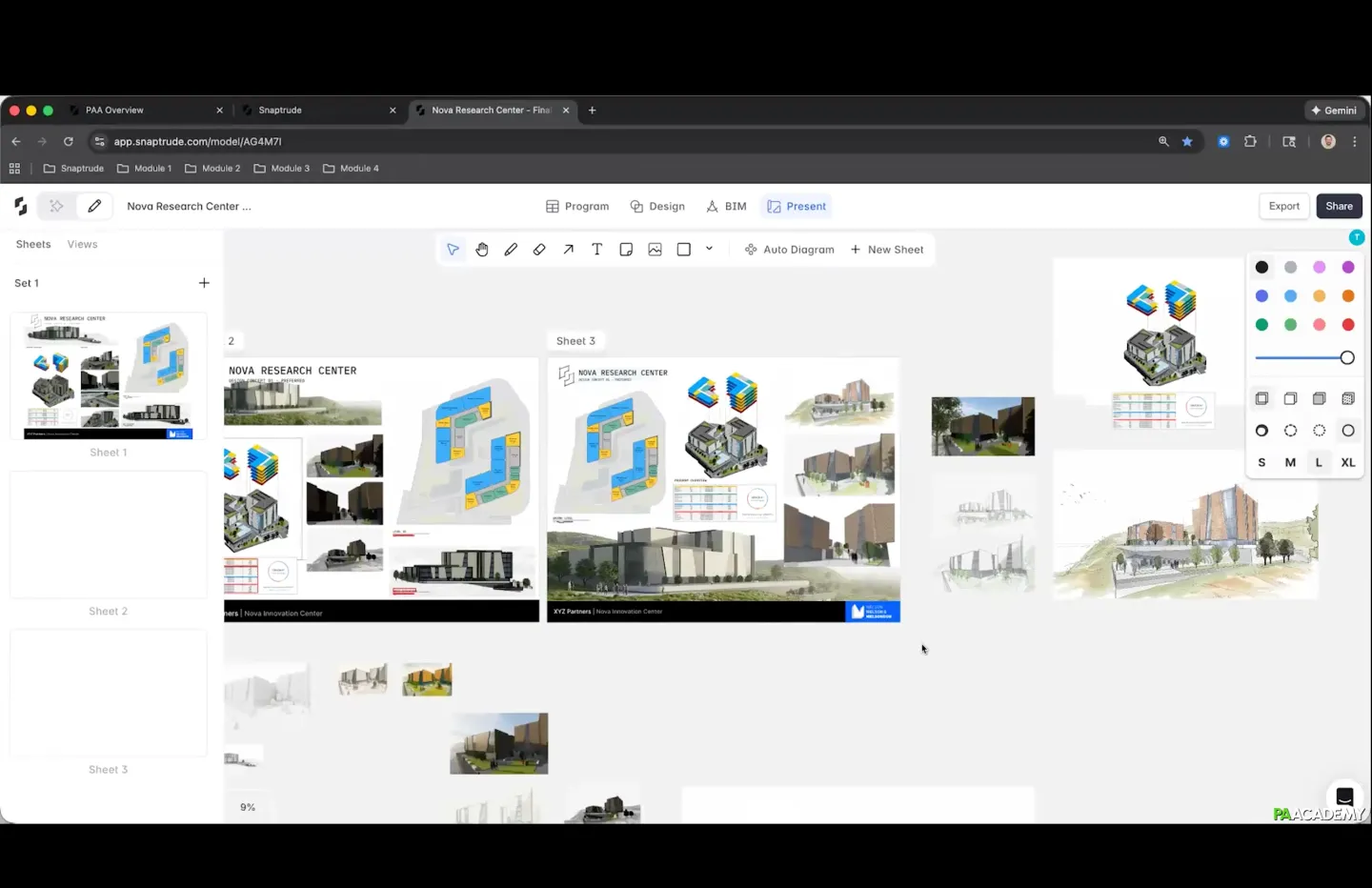The width and height of the screenshot is (1372, 888).
Task: Open the Chrome three-dot menu
Action: (x=1354, y=141)
